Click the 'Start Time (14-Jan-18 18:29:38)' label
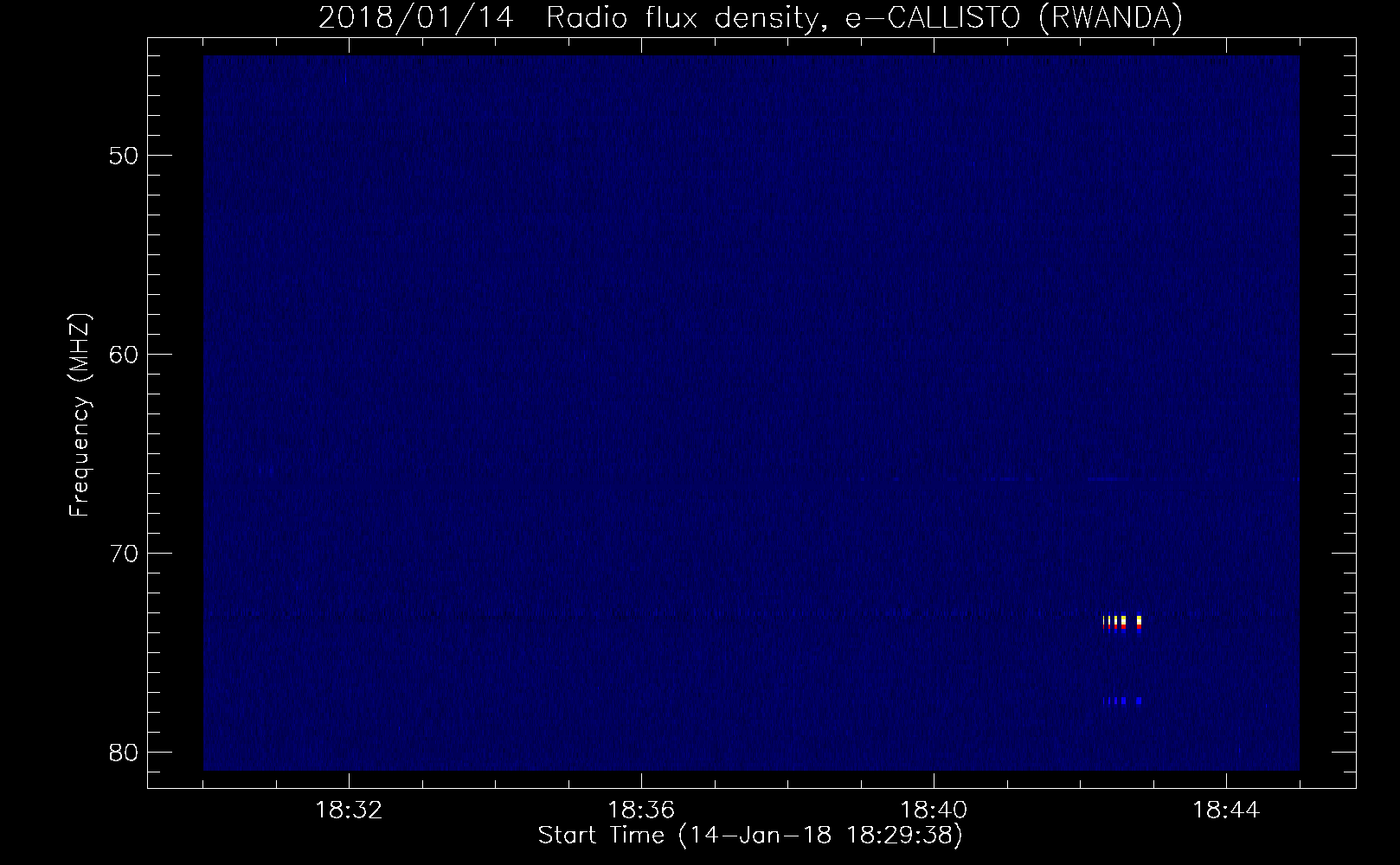1400x865 pixels. tap(750, 836)
